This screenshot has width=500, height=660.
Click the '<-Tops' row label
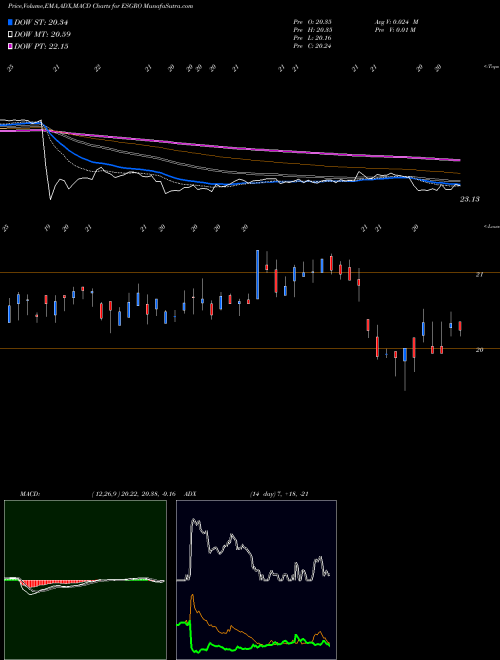491,67
